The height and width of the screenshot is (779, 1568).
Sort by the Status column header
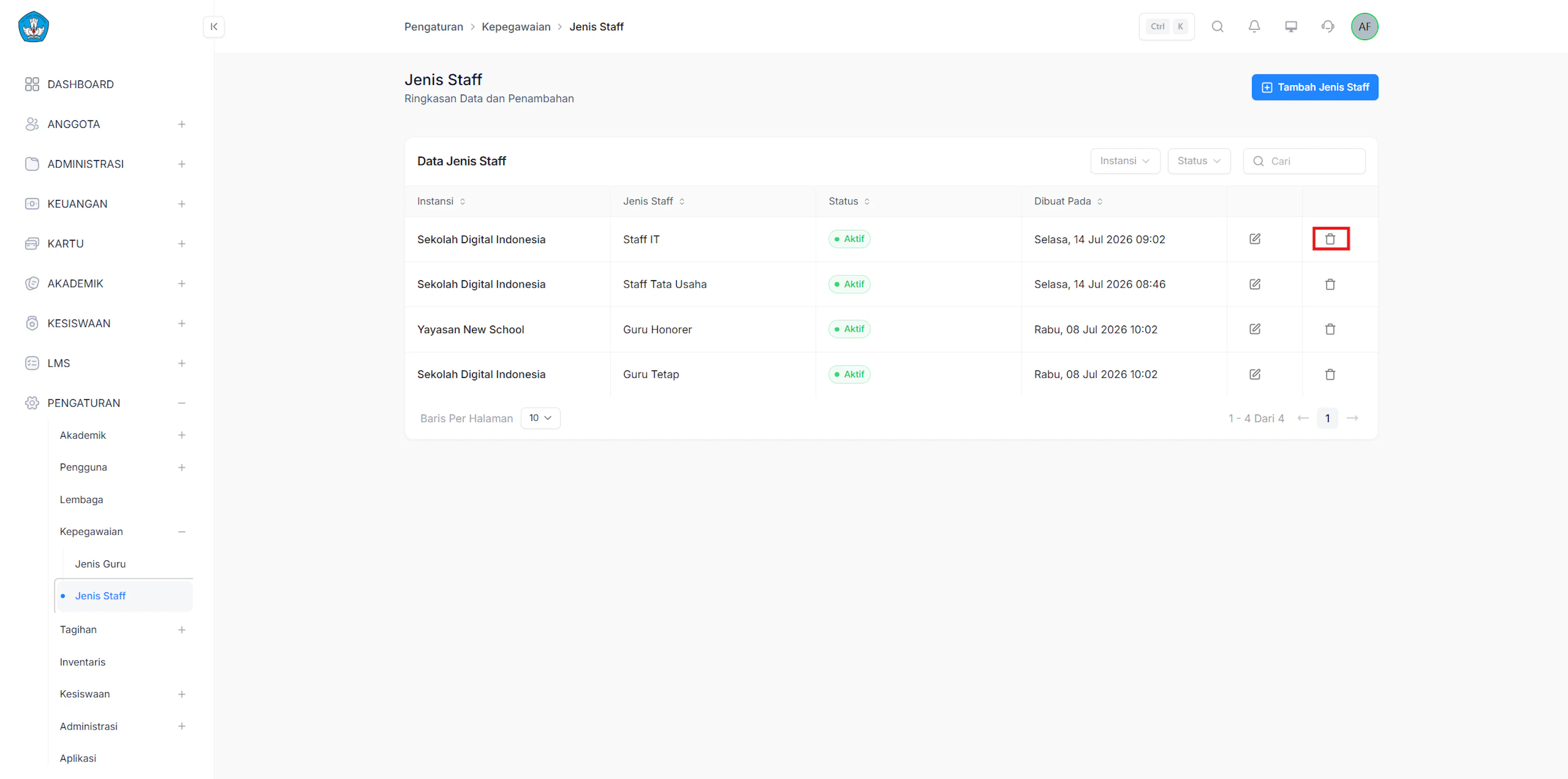pos(849,201)
